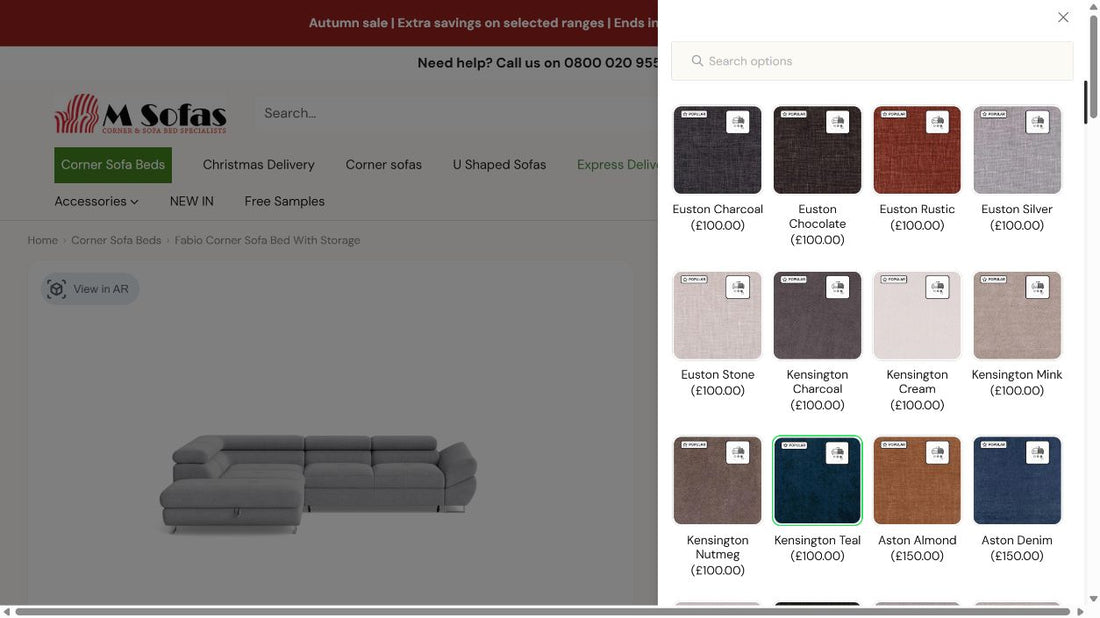Choose the Euston Silver swatch
The height and width of the screenshot is (618, 1100).
(1017, 149)
